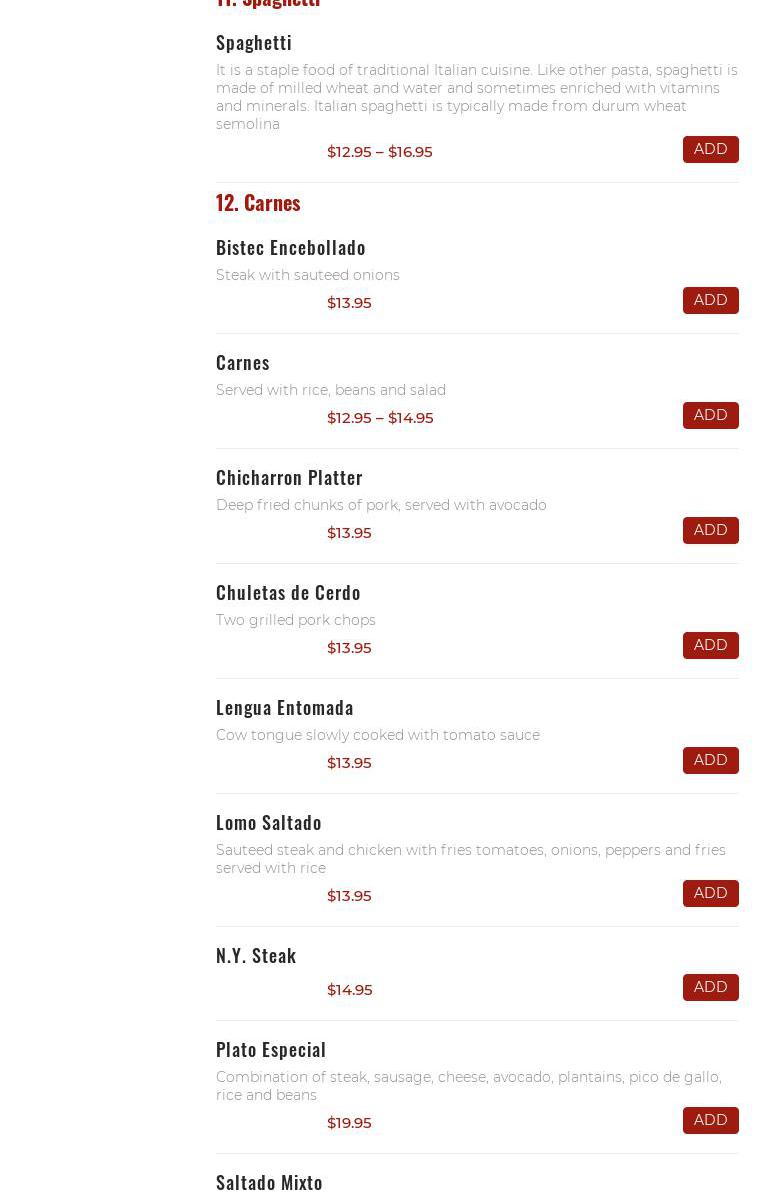This screenshot has height=1197, width=770.
Task: Click ADD button for Carnes item
Action: [x=710, y=415]
